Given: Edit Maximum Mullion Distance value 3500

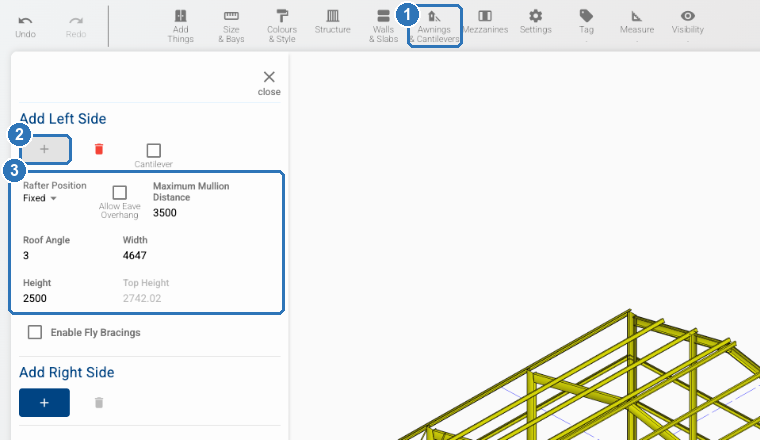Looking at the screenshot, I should (x=165, y=213).
